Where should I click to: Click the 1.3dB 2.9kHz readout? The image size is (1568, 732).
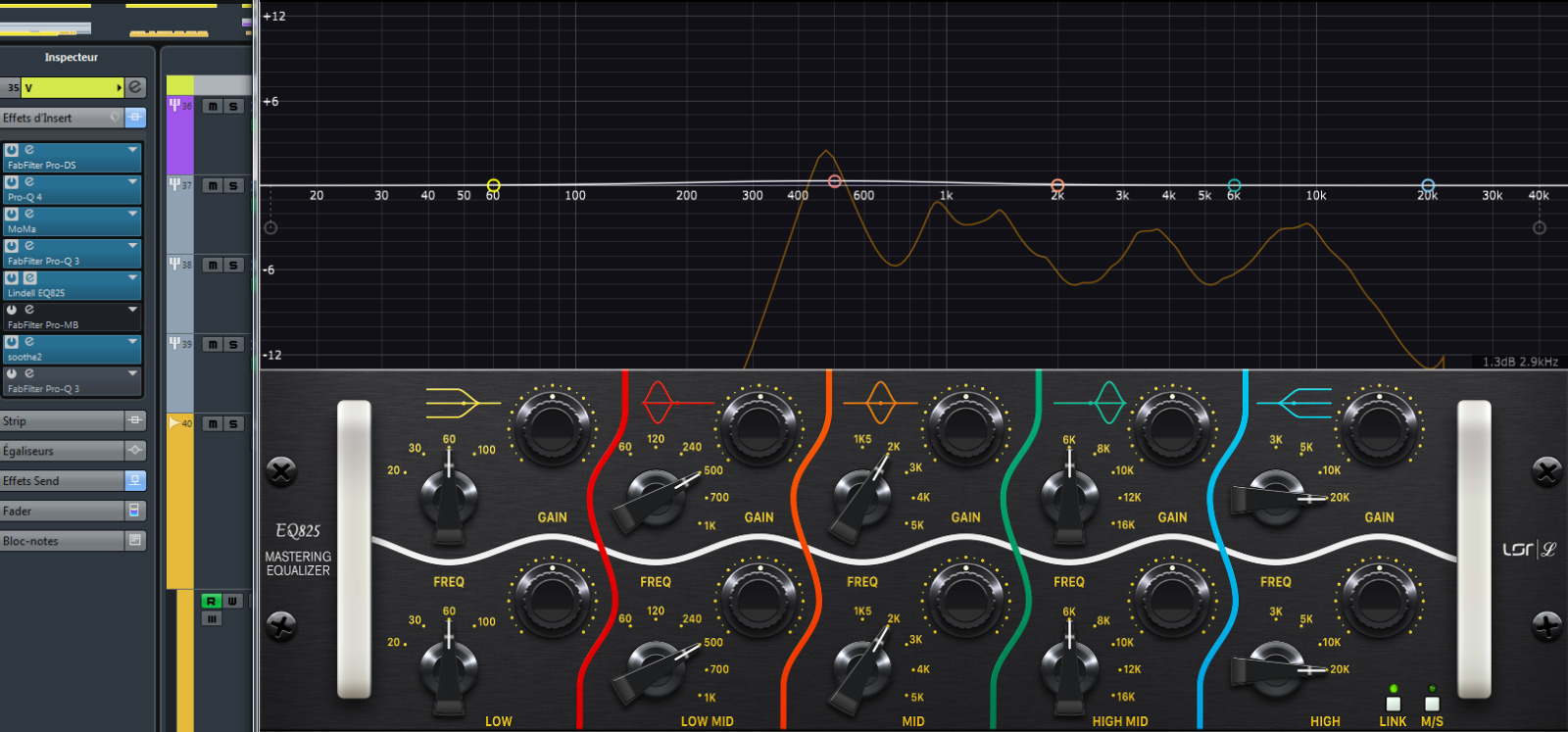pyautogui.click(x=1520, y=362)
